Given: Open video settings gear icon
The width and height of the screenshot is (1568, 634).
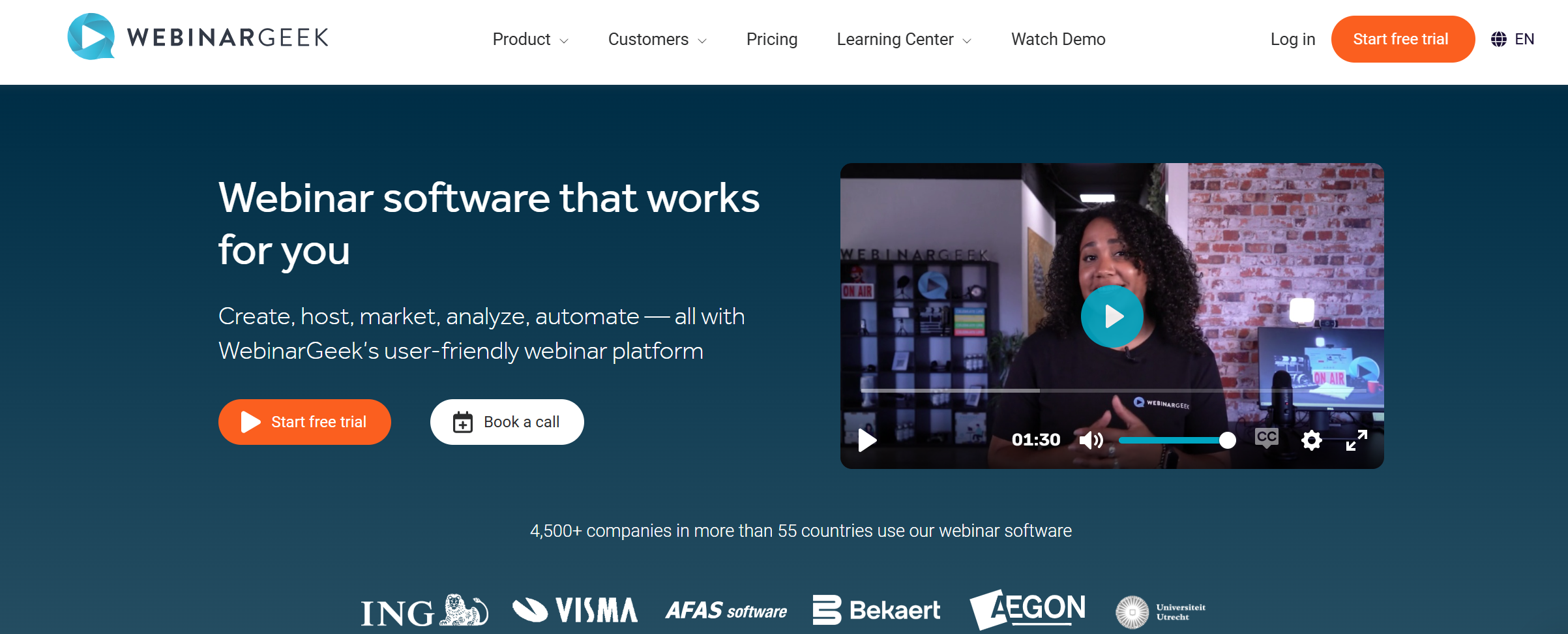Looking at the screenshot, I should [1311, 440].
